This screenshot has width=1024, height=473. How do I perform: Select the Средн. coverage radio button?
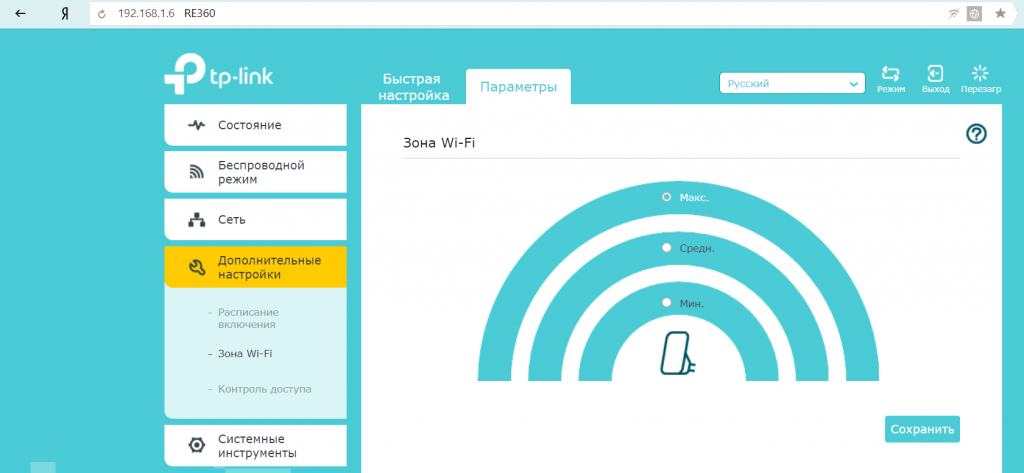[667, 247]
